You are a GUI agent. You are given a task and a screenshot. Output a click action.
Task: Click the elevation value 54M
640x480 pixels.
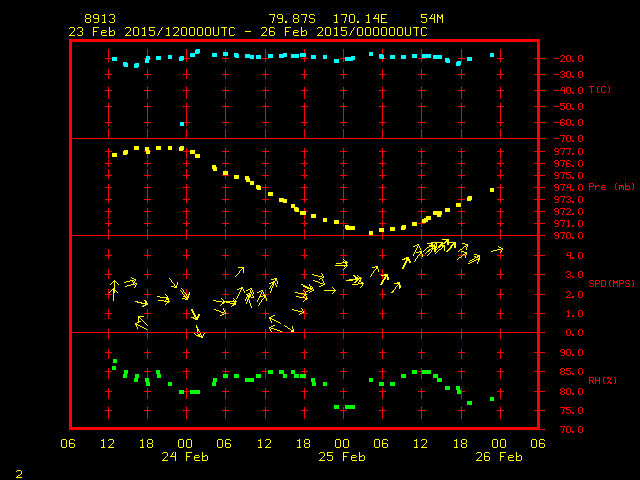click(432, 19)
